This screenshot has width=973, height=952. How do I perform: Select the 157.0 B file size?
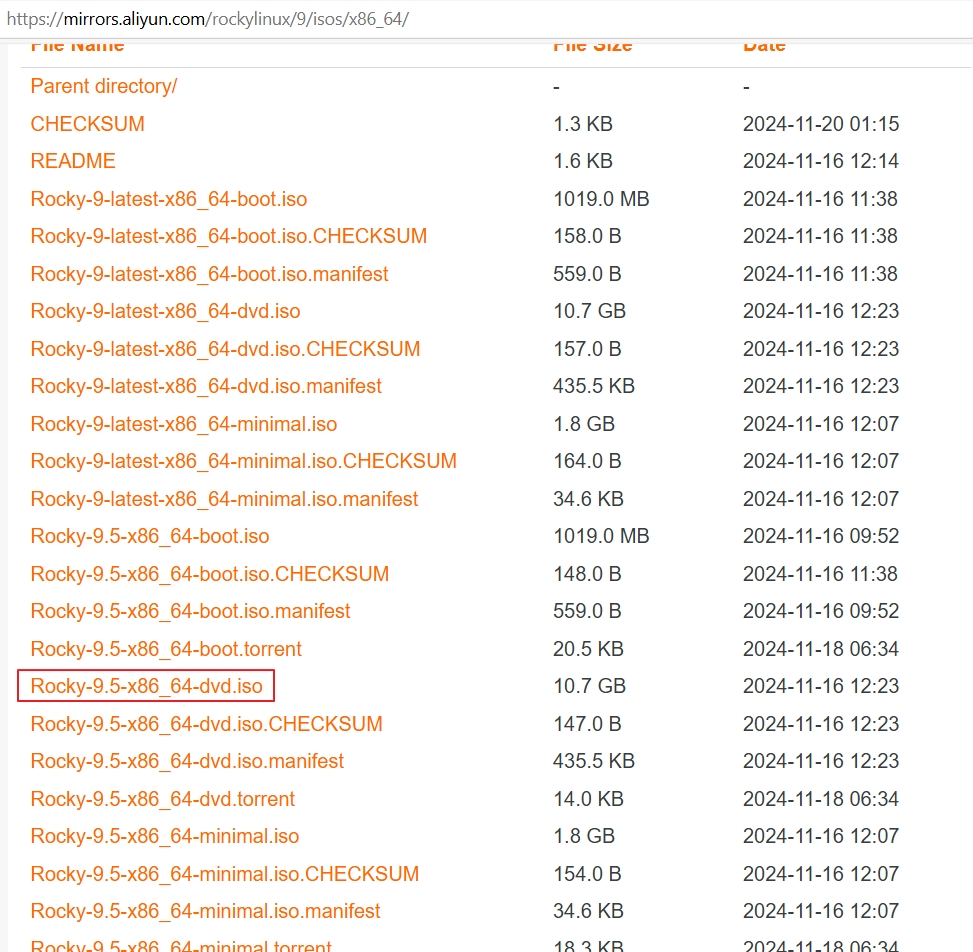click(587, 349)
